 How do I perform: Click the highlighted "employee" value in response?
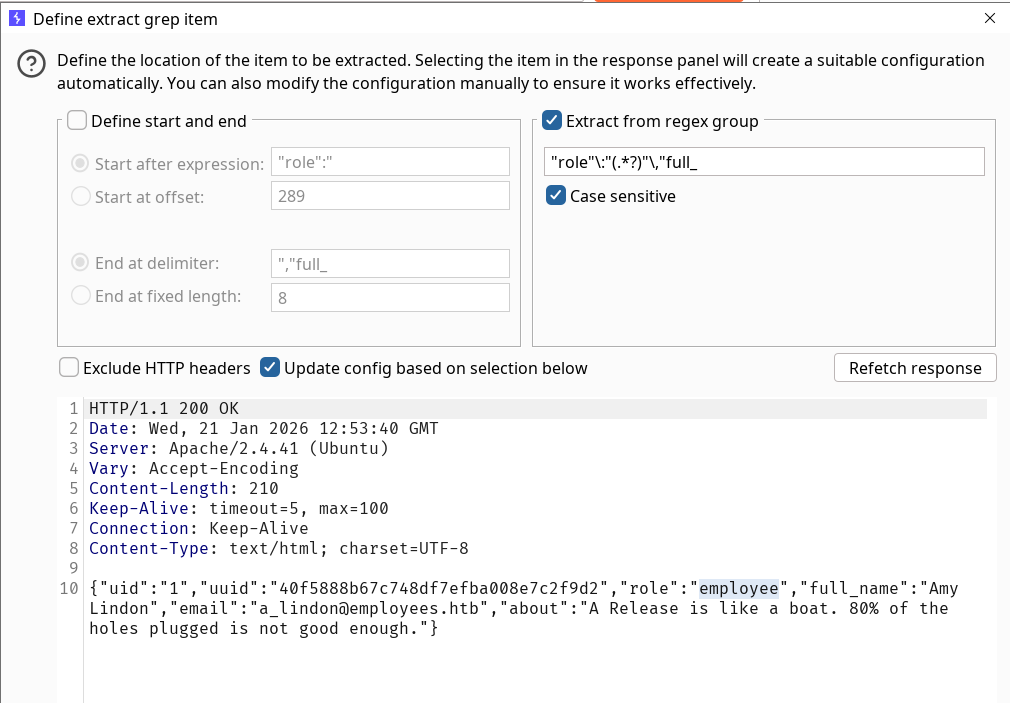[x=738, y=589]
